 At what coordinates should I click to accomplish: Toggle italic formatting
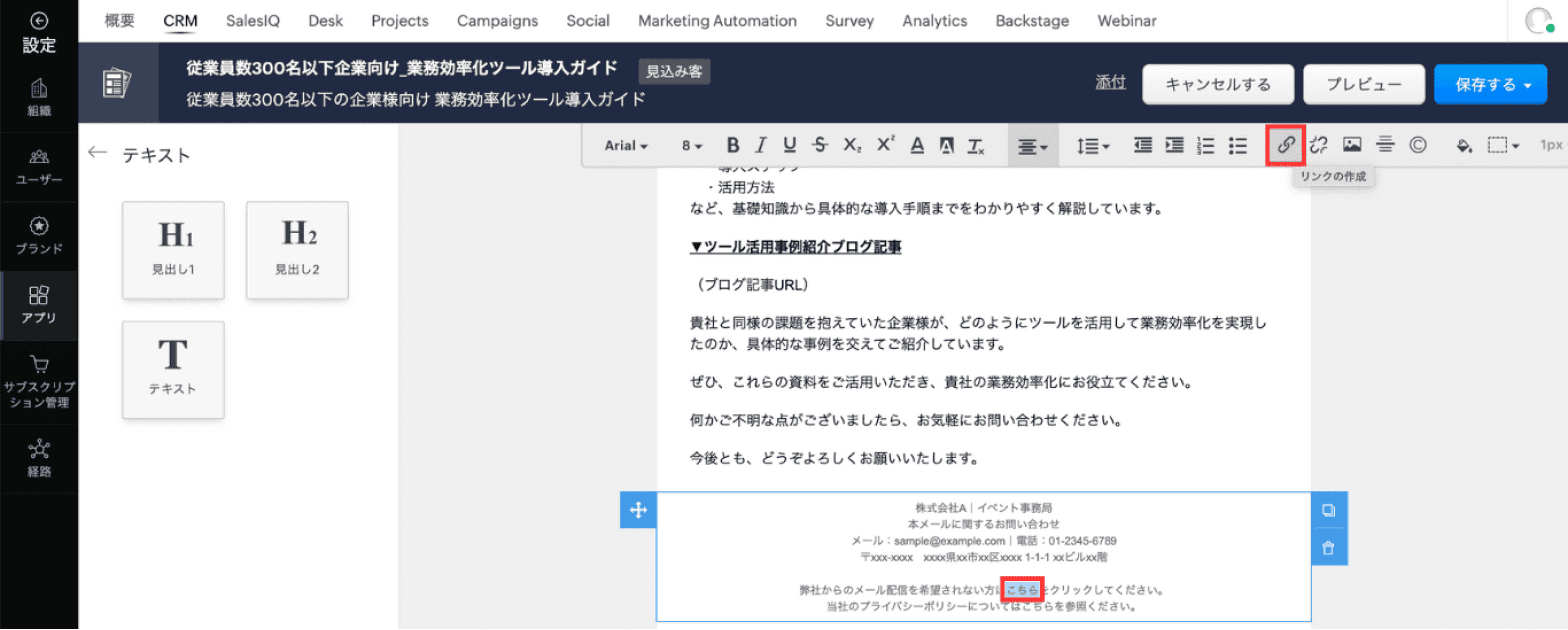pyautogui.click(x=761, y=145)
